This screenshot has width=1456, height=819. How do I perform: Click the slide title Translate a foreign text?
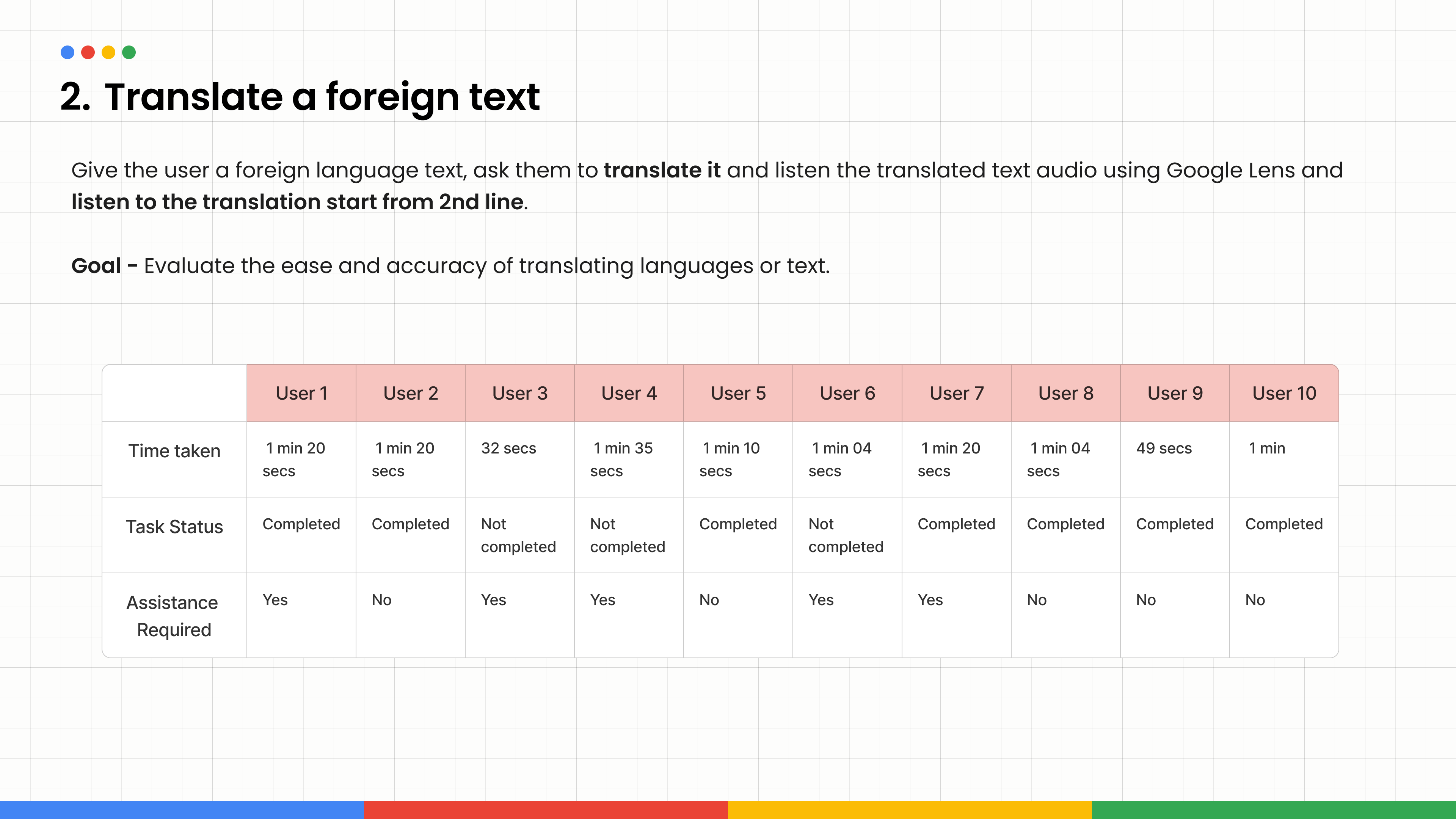(x=322, y=97)
